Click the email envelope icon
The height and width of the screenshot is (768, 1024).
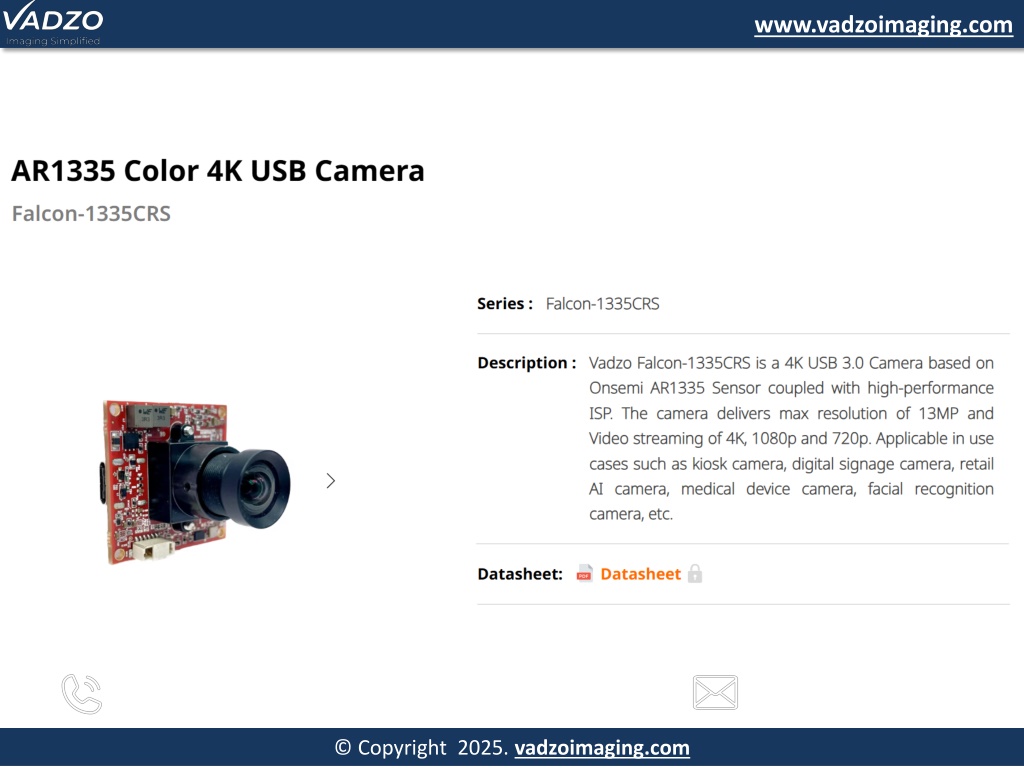point(715,692)
